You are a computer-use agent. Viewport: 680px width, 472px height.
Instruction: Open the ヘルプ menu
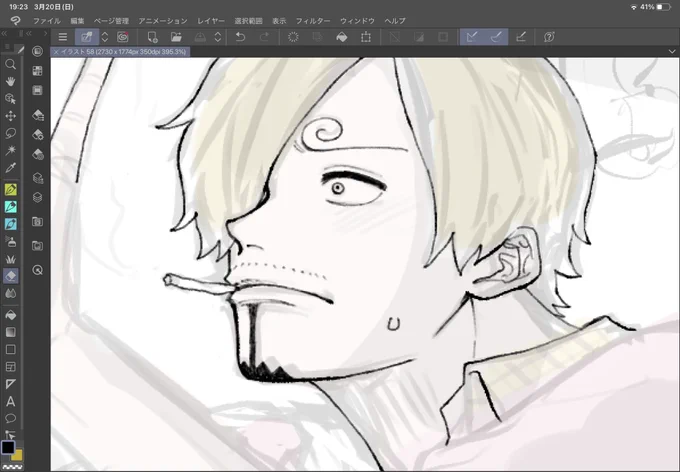[395, 21]
